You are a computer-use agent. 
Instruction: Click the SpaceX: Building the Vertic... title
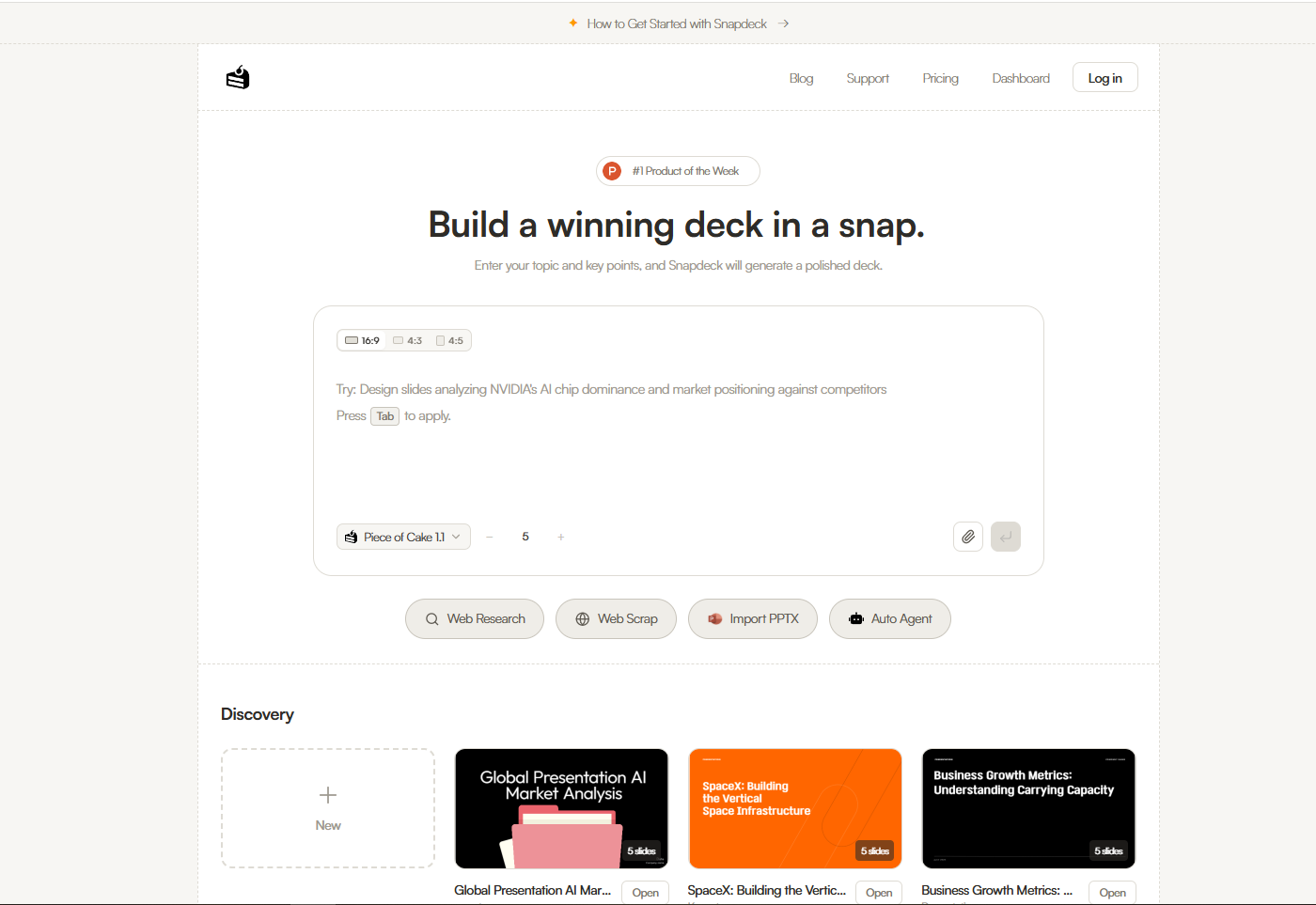pos(766,890)
